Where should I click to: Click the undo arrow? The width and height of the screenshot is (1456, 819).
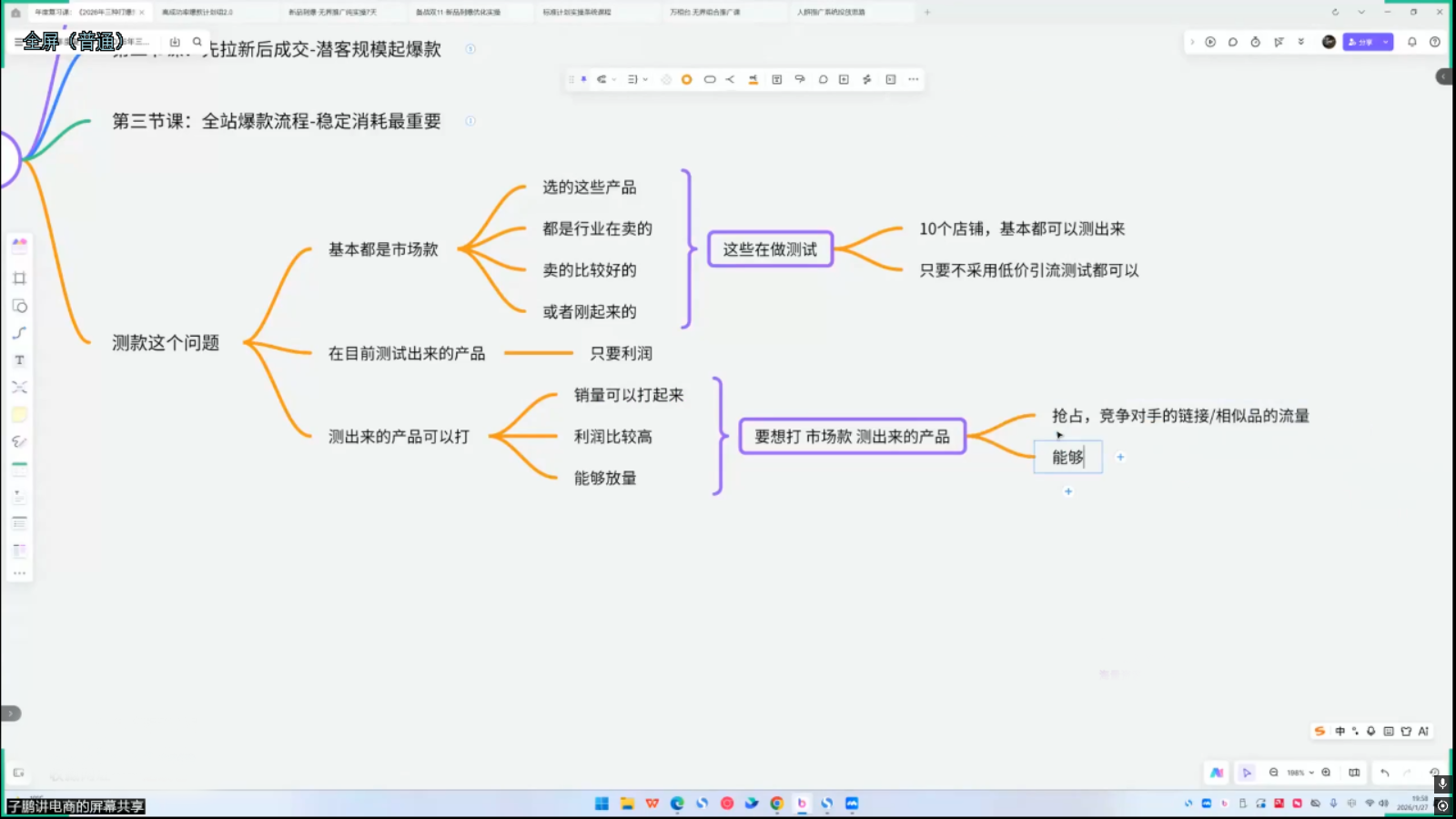1385,773
